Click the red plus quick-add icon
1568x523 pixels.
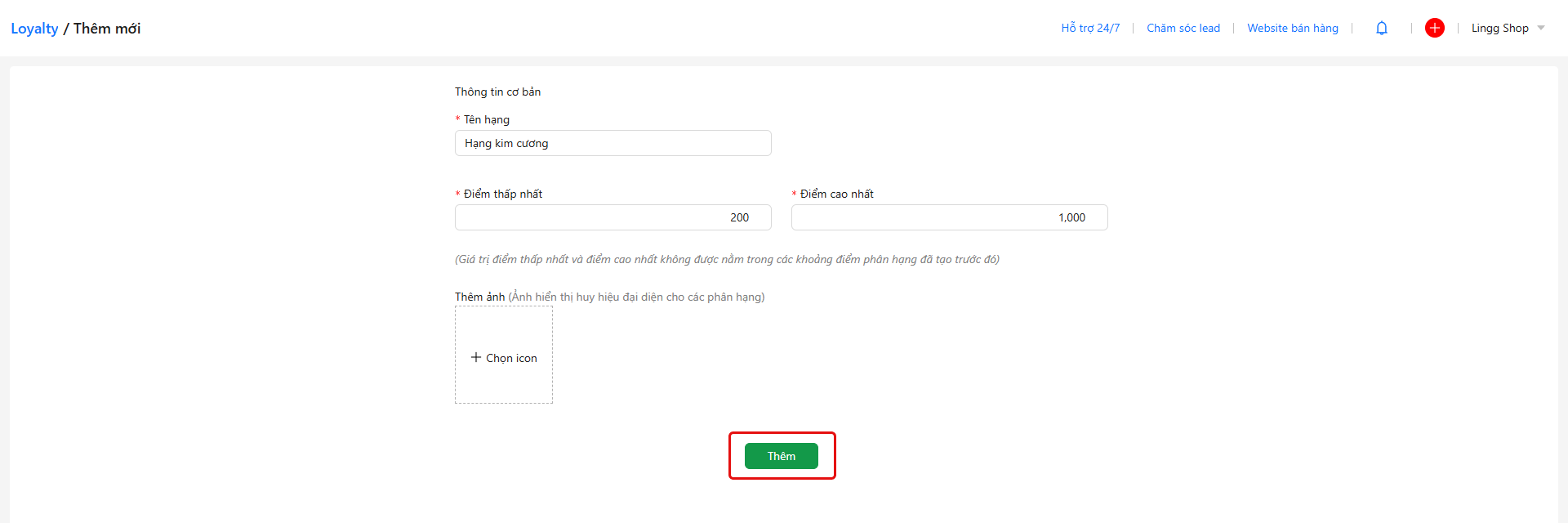tap(1434, 28)
